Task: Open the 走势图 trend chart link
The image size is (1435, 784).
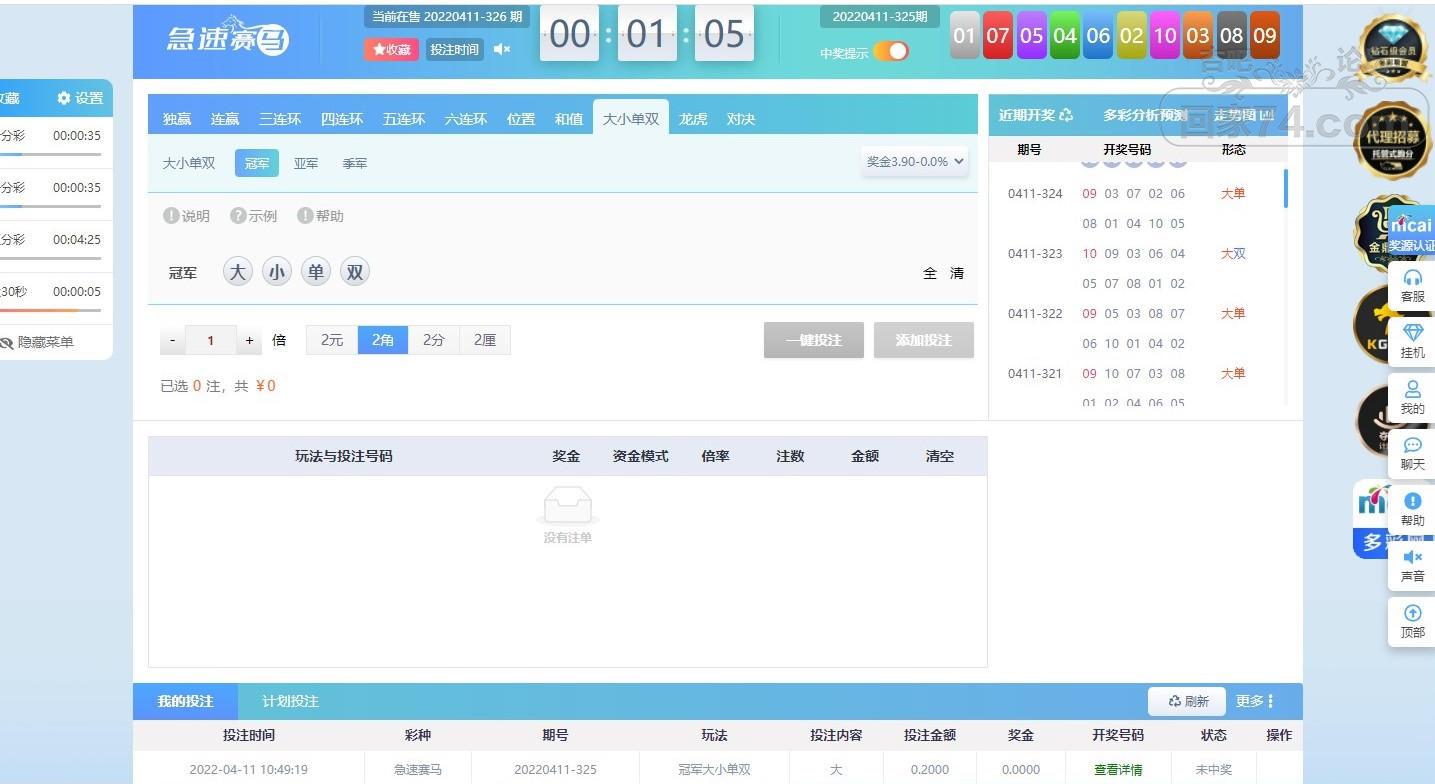Action: (x=1243, y=115)
